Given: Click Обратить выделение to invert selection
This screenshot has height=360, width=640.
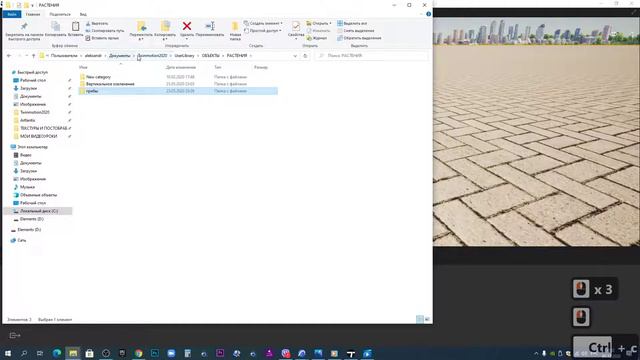Looking at the screenshot, I should (x=359, y=38).
